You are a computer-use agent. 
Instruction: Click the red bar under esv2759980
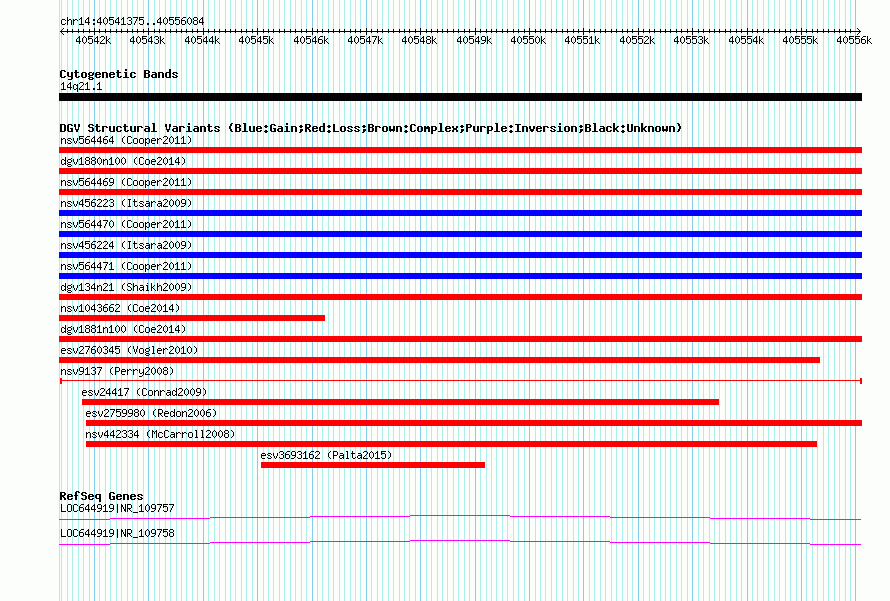point(474,423)
